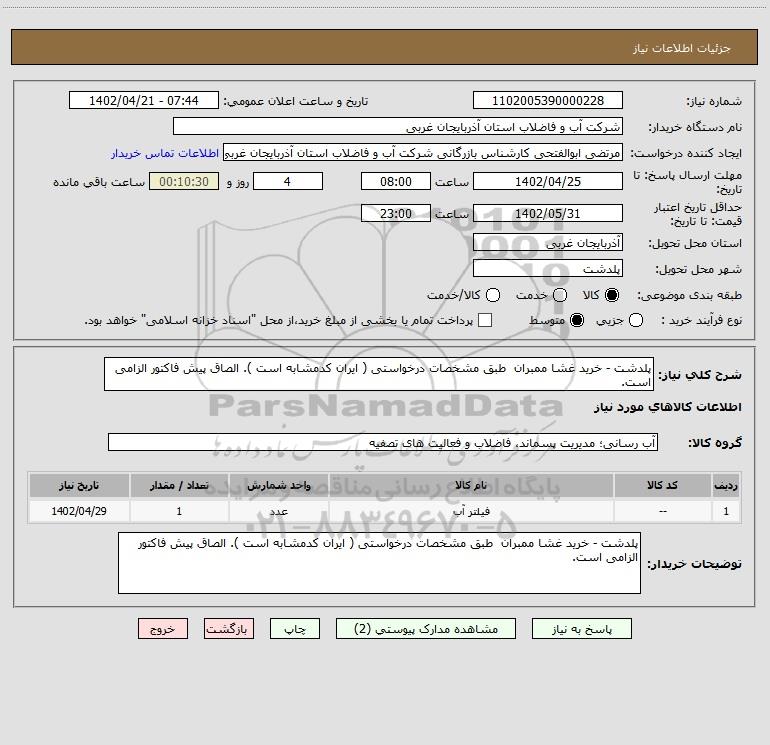Click the ردیف column header
Viewport: 770px width, 745px height.
coord(726,485)
